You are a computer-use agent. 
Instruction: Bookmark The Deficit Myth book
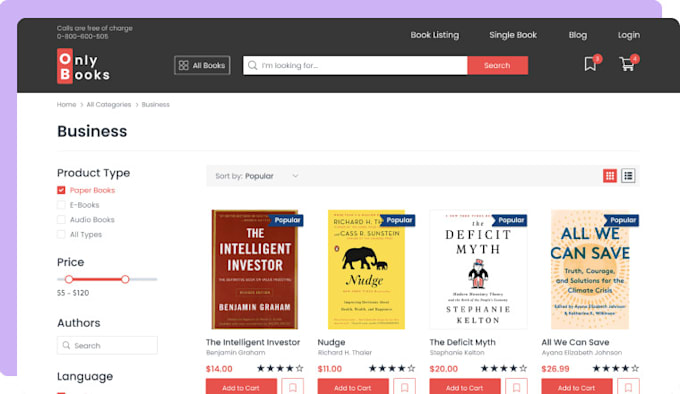point(517,387)
